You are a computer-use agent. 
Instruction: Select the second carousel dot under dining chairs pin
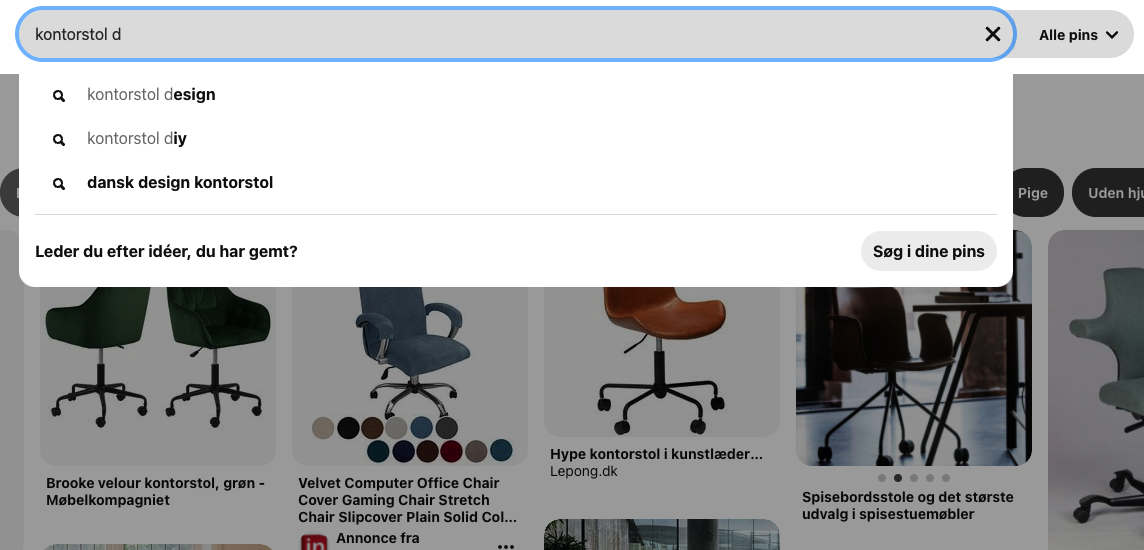point(897,479)
